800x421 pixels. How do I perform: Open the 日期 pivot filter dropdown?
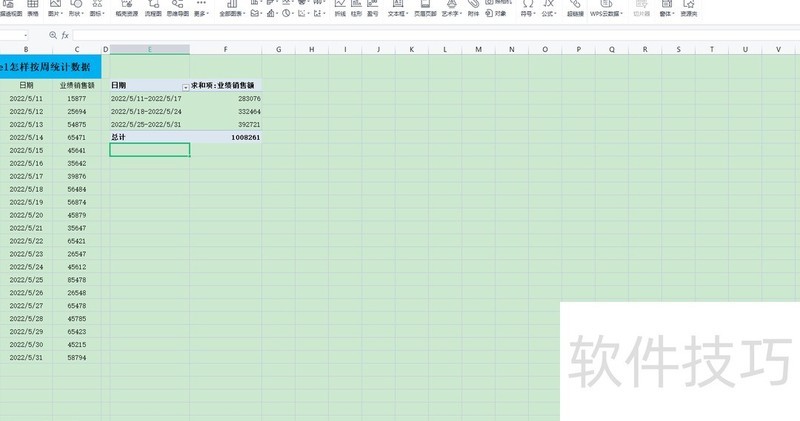185,87
